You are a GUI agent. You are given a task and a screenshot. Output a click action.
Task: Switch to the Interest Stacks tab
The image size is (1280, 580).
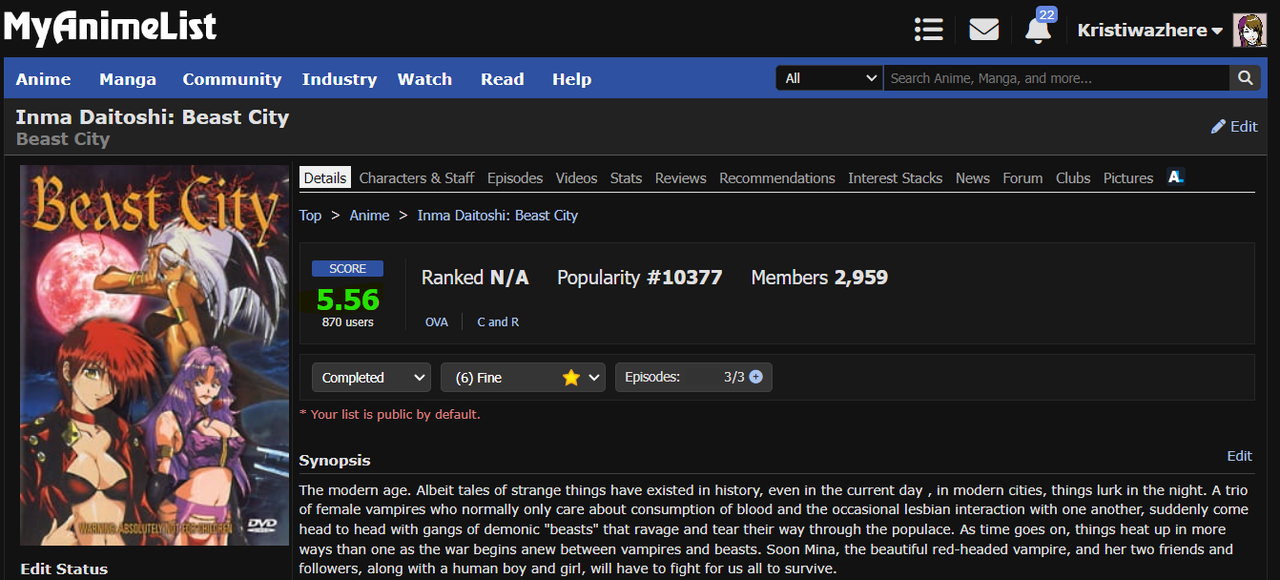pyautogui.click(x=895, y=178)
